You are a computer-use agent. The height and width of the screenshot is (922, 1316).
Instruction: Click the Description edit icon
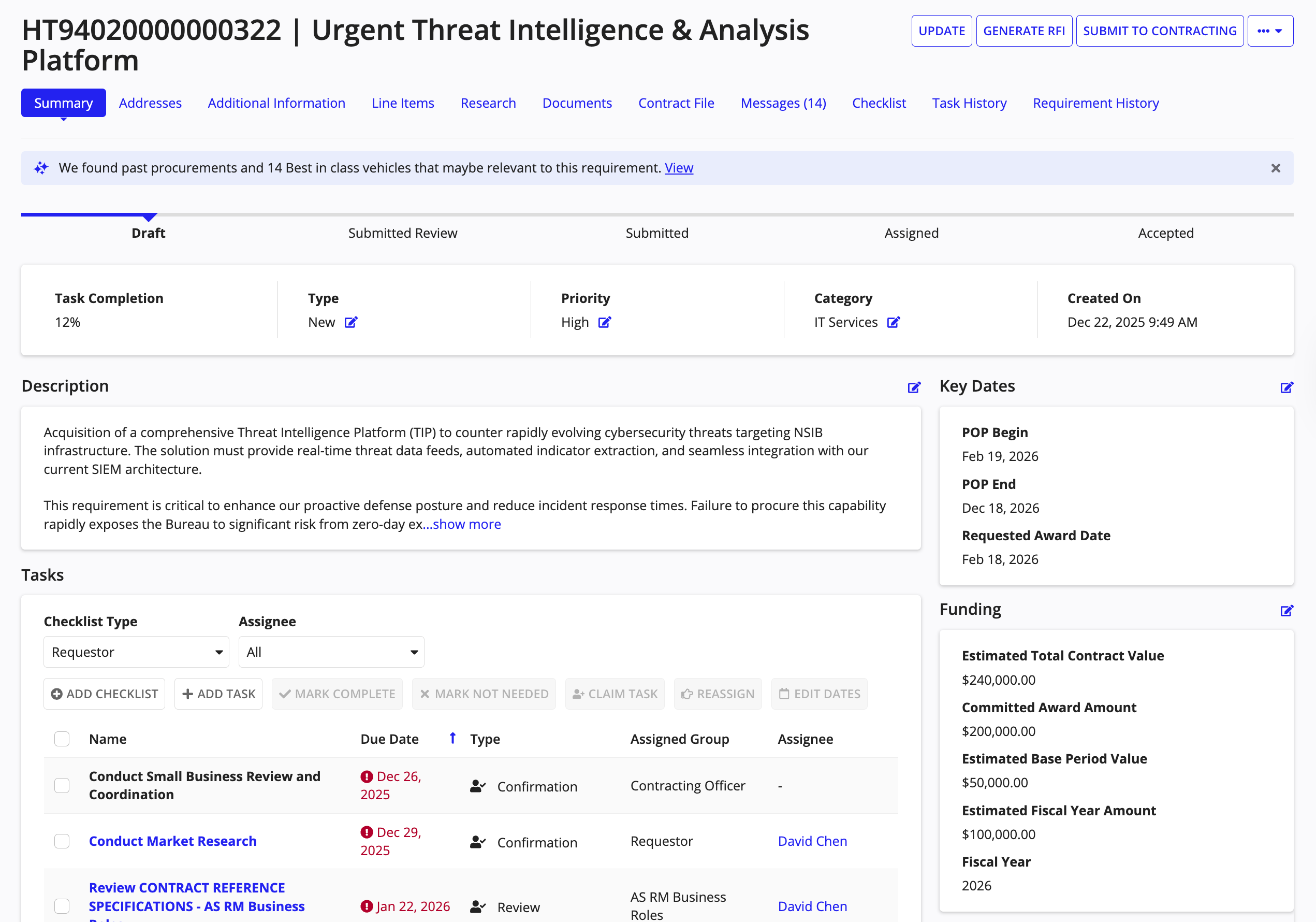[914, 387]
